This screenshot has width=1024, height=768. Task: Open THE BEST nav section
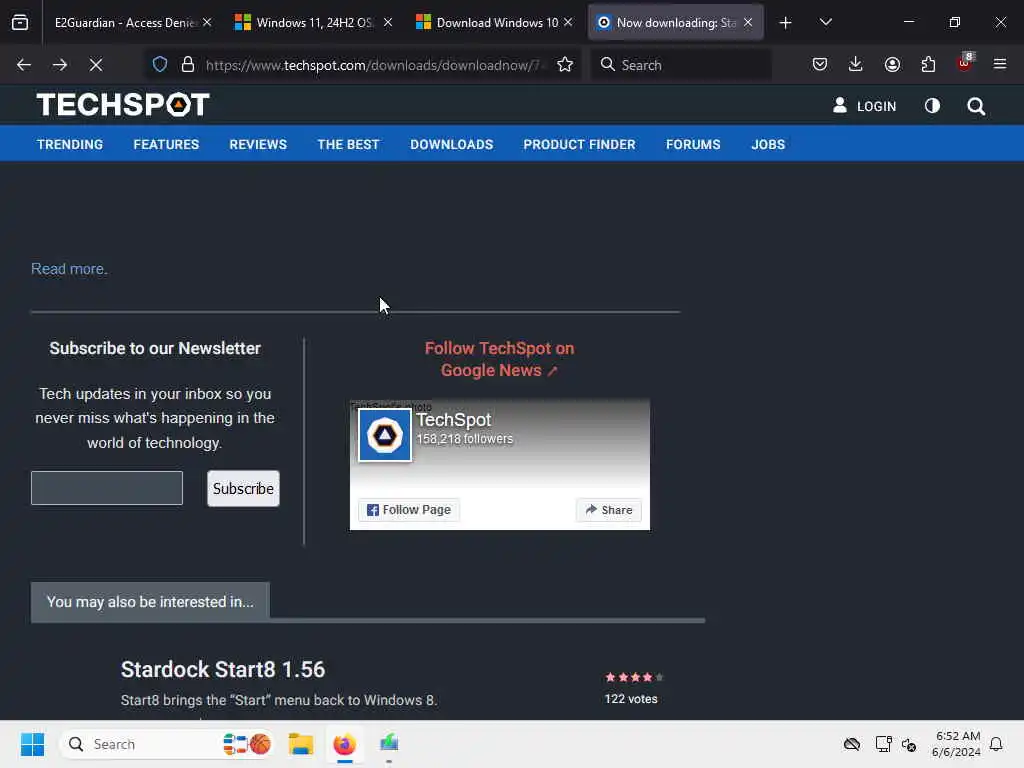pos(348,144)
